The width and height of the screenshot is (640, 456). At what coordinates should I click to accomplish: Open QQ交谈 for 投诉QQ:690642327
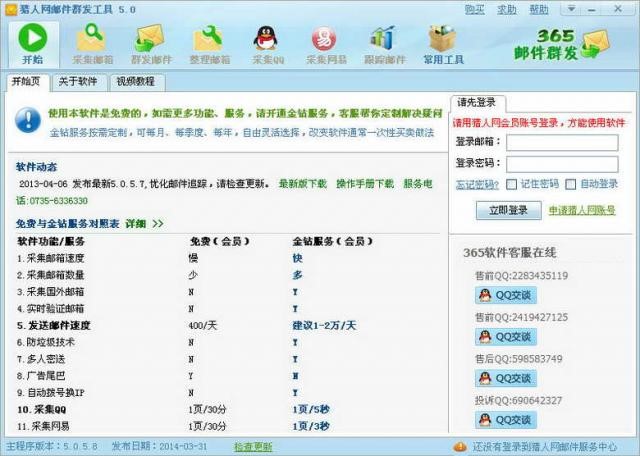pos(506,420)
